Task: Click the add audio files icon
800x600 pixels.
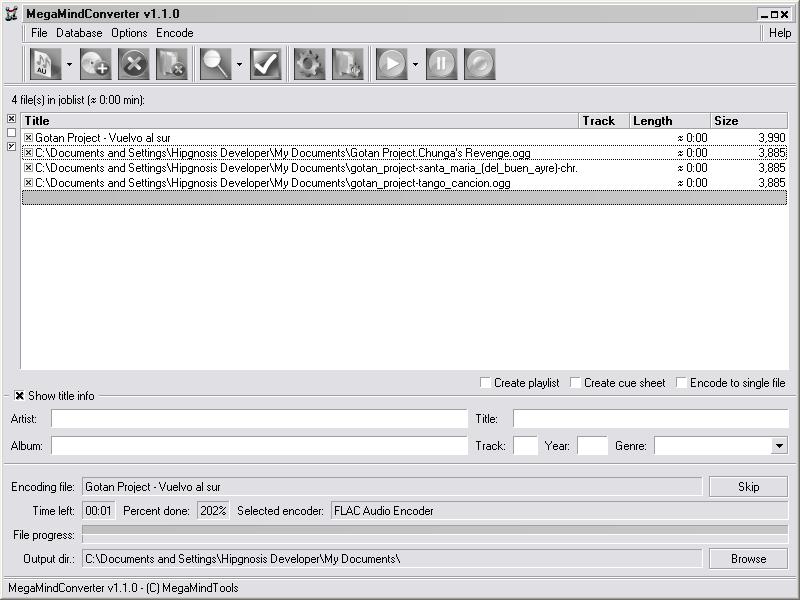Action: (x=45, y=64)
